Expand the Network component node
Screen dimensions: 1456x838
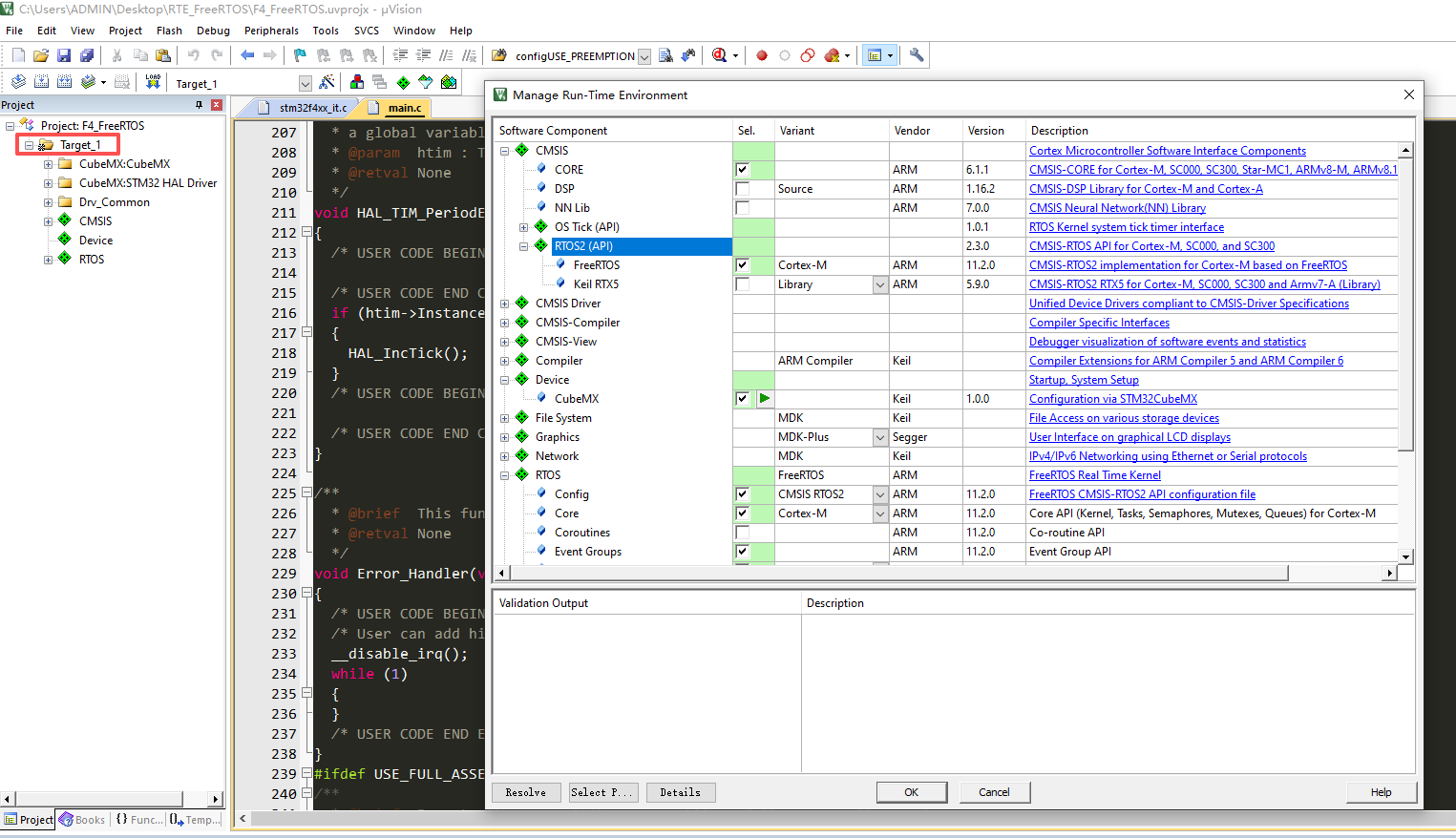[x=505, y=456]
